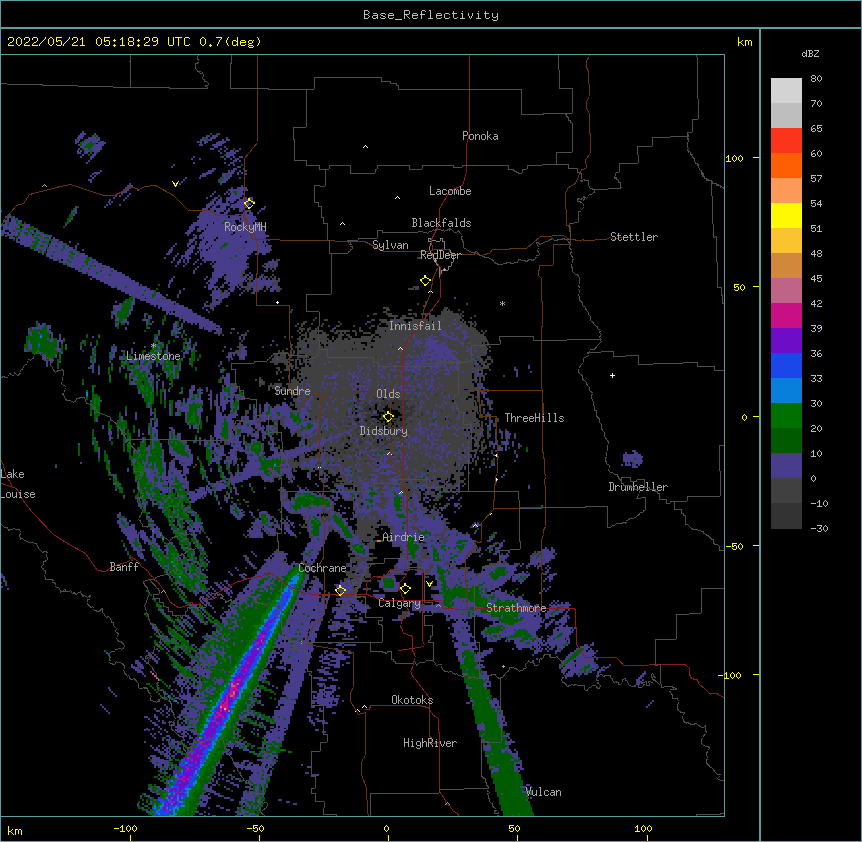Screen dimensions: 862x842
Task: Select the light gray 70-80 dBZ legend swatch
Action: tap(786, 91)
